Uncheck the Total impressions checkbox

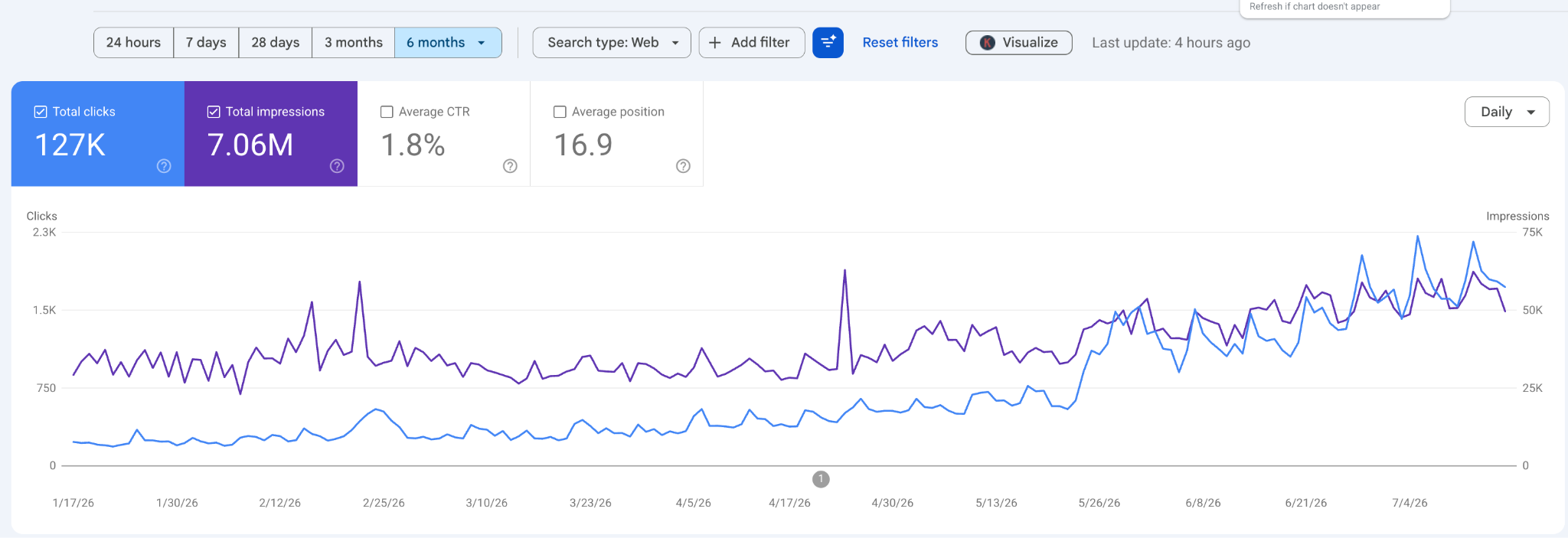pyautogui.click(x=214, y=112)
